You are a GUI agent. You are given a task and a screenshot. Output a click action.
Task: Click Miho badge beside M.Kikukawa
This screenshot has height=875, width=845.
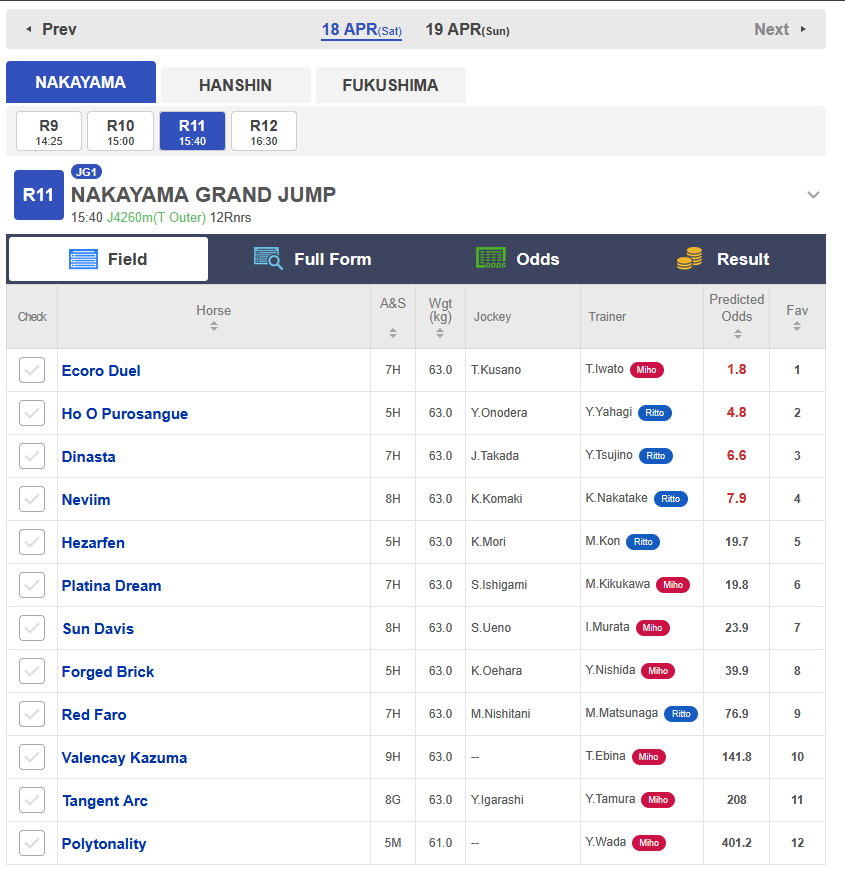tap(673, 585)
